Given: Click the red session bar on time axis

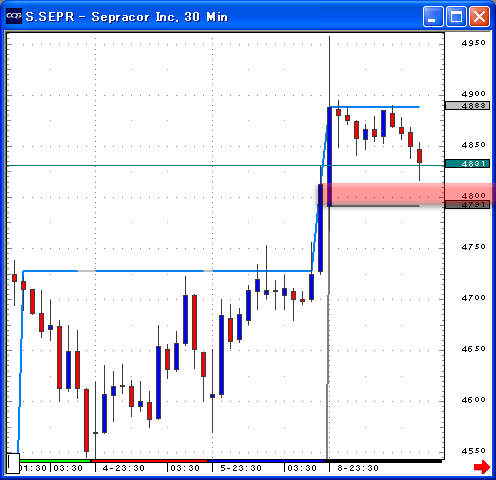Looking at the screenshot, I should pos(149,461).
